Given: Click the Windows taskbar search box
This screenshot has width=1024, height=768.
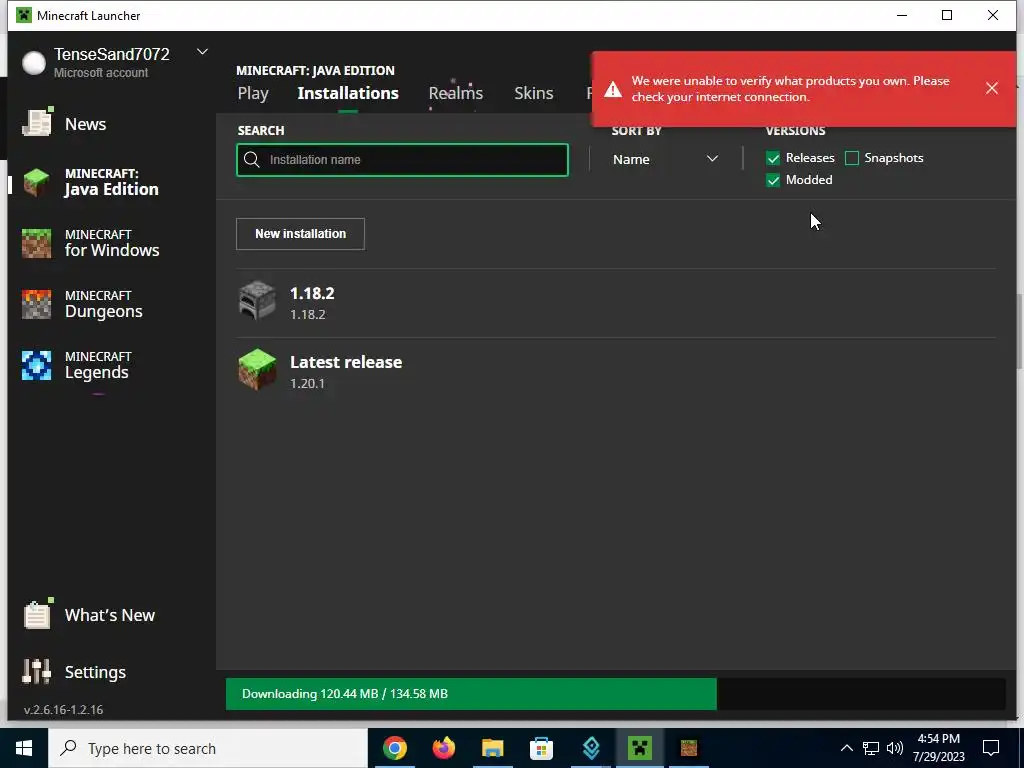Looking at the screenshot, I should point(208,748).
